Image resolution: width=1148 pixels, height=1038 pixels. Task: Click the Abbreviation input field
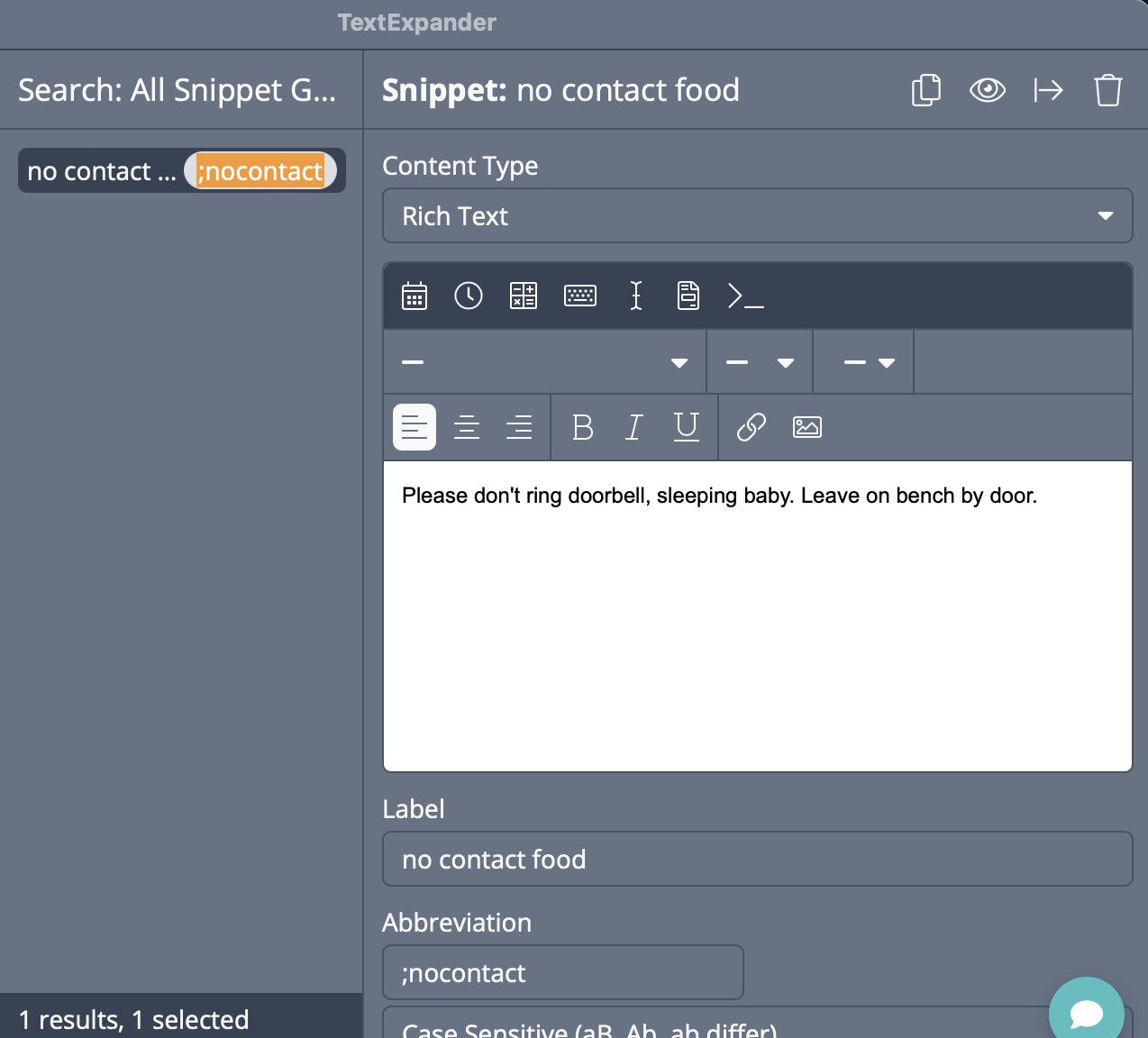(563, 973)
